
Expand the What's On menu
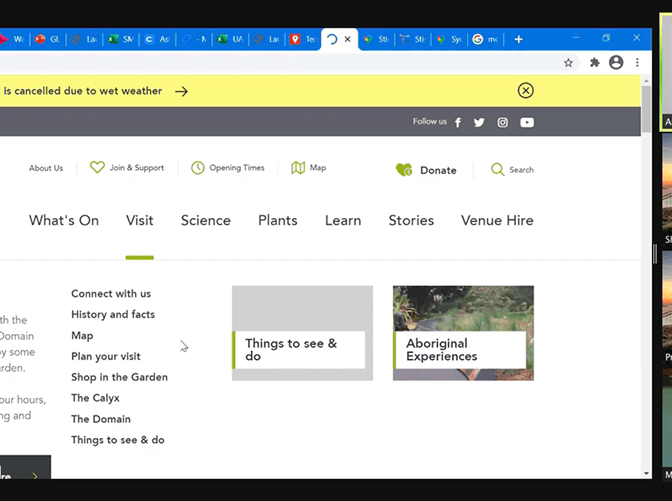pos(64,220)
